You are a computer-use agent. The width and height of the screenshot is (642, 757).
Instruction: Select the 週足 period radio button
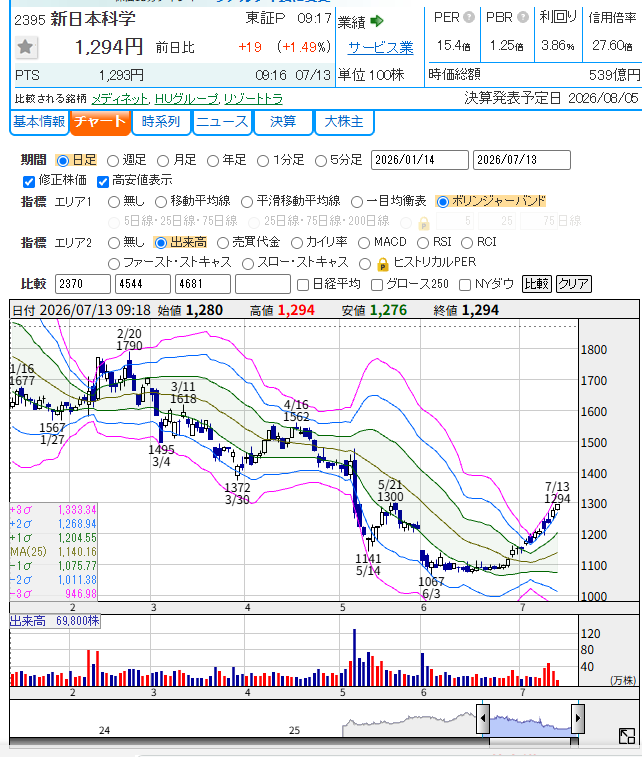[112, 160]
